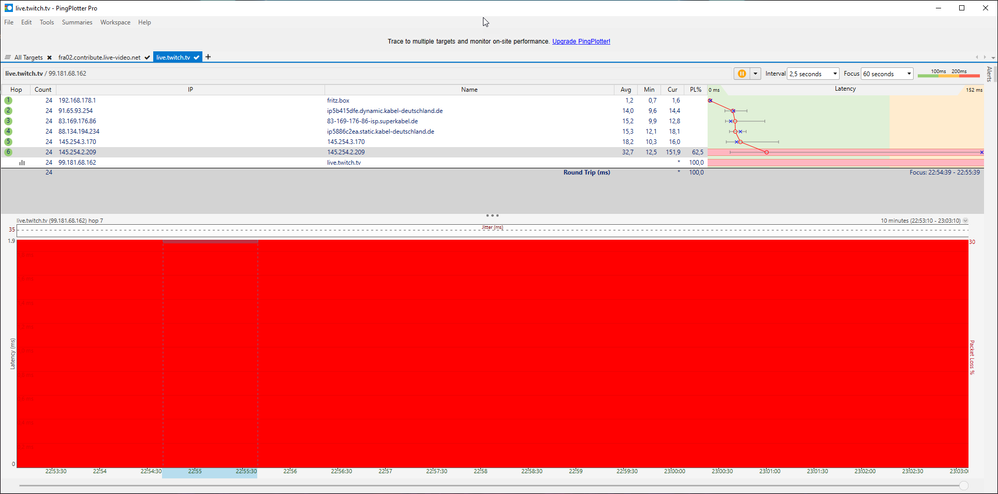Image resolution: width=998 pixels, height=494 pixels.
Task: Click the 151,9 current latency value
Action: point(674,152)
